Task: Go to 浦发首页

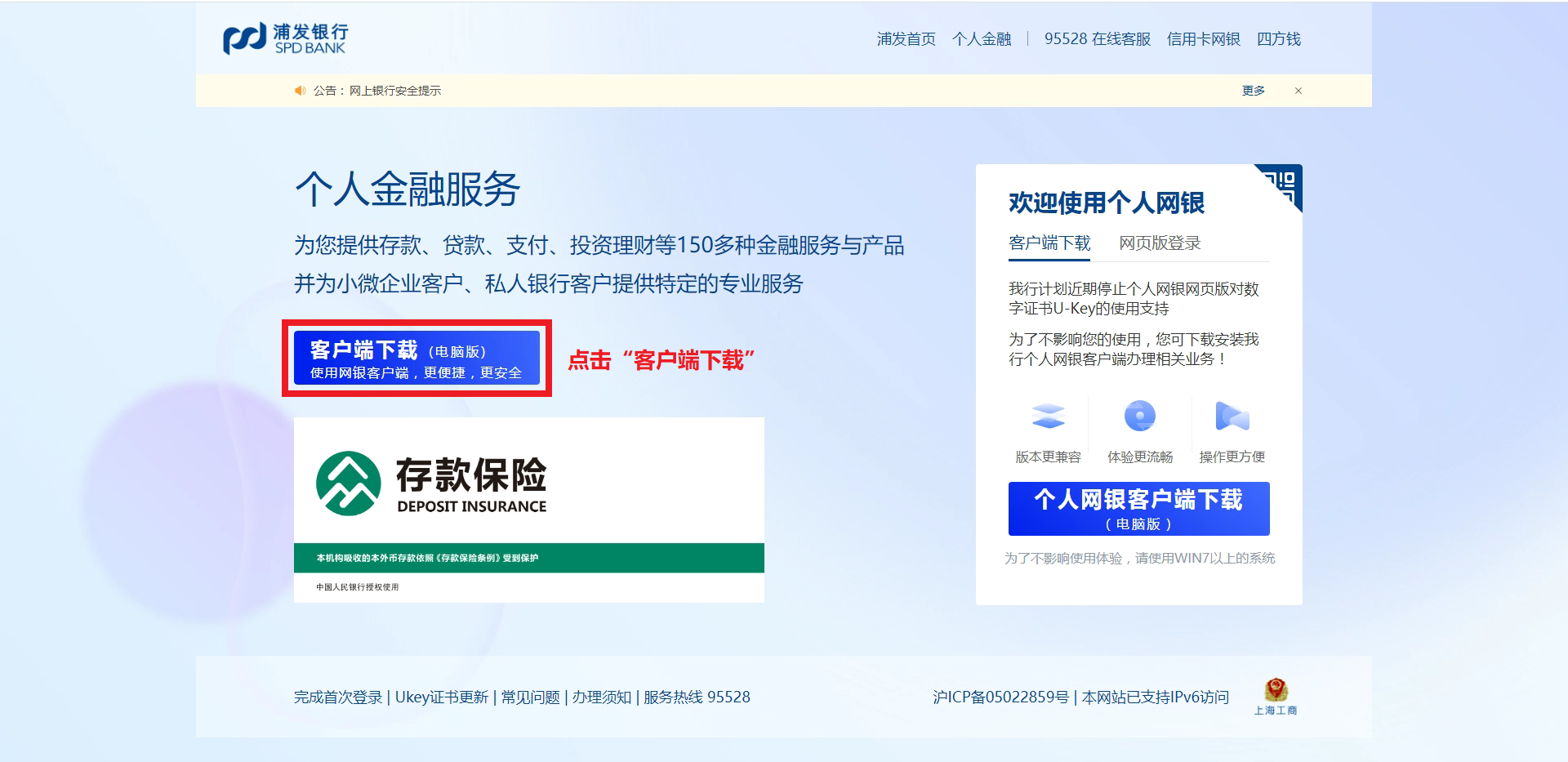Action: [x=906, y=39]
